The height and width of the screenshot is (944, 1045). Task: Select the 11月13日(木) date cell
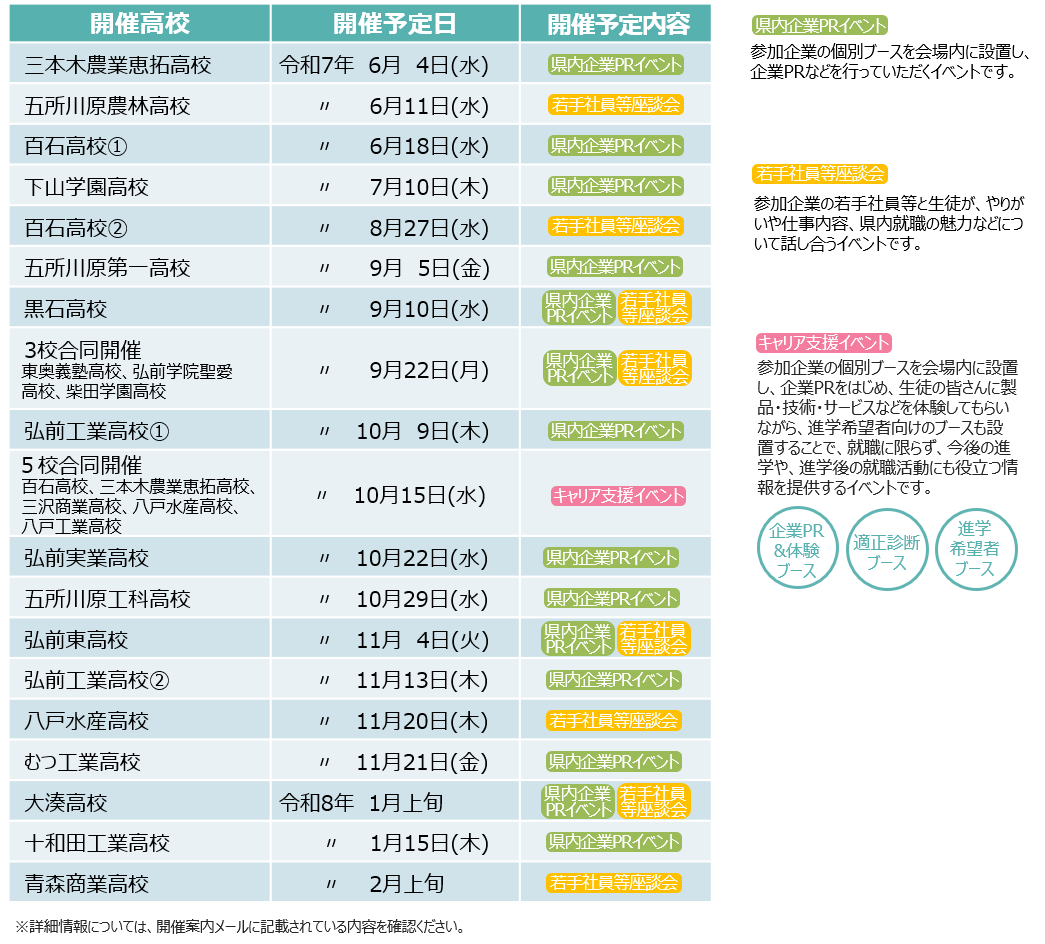coord(395,679)
